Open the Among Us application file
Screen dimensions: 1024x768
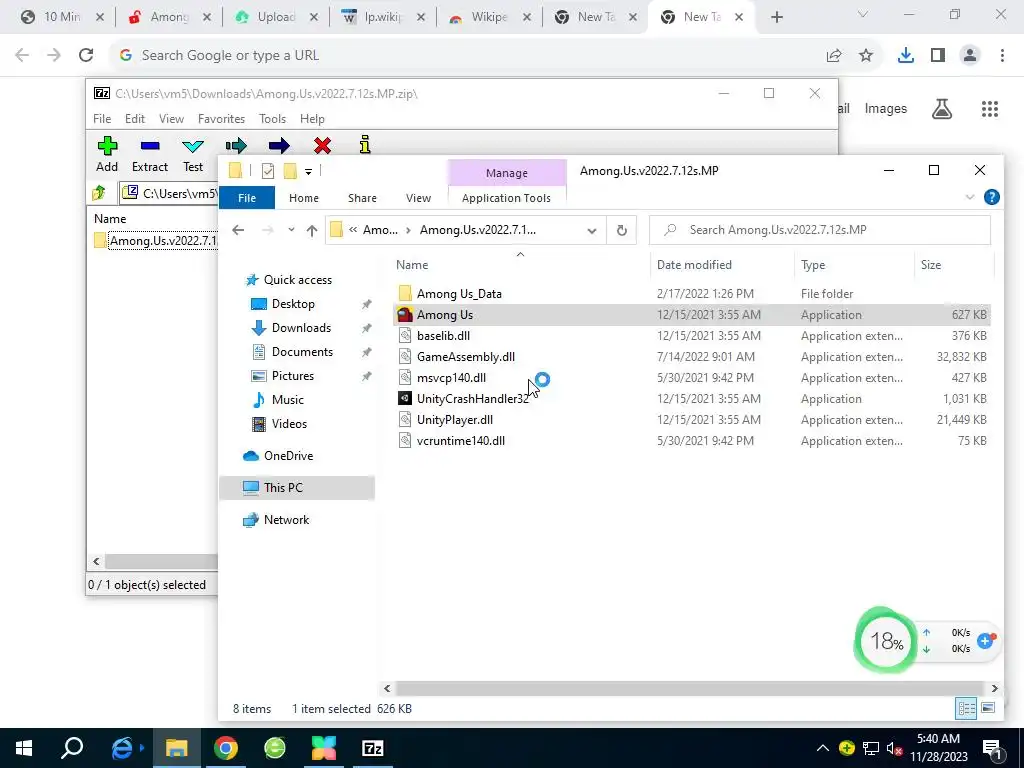[445, 315]
